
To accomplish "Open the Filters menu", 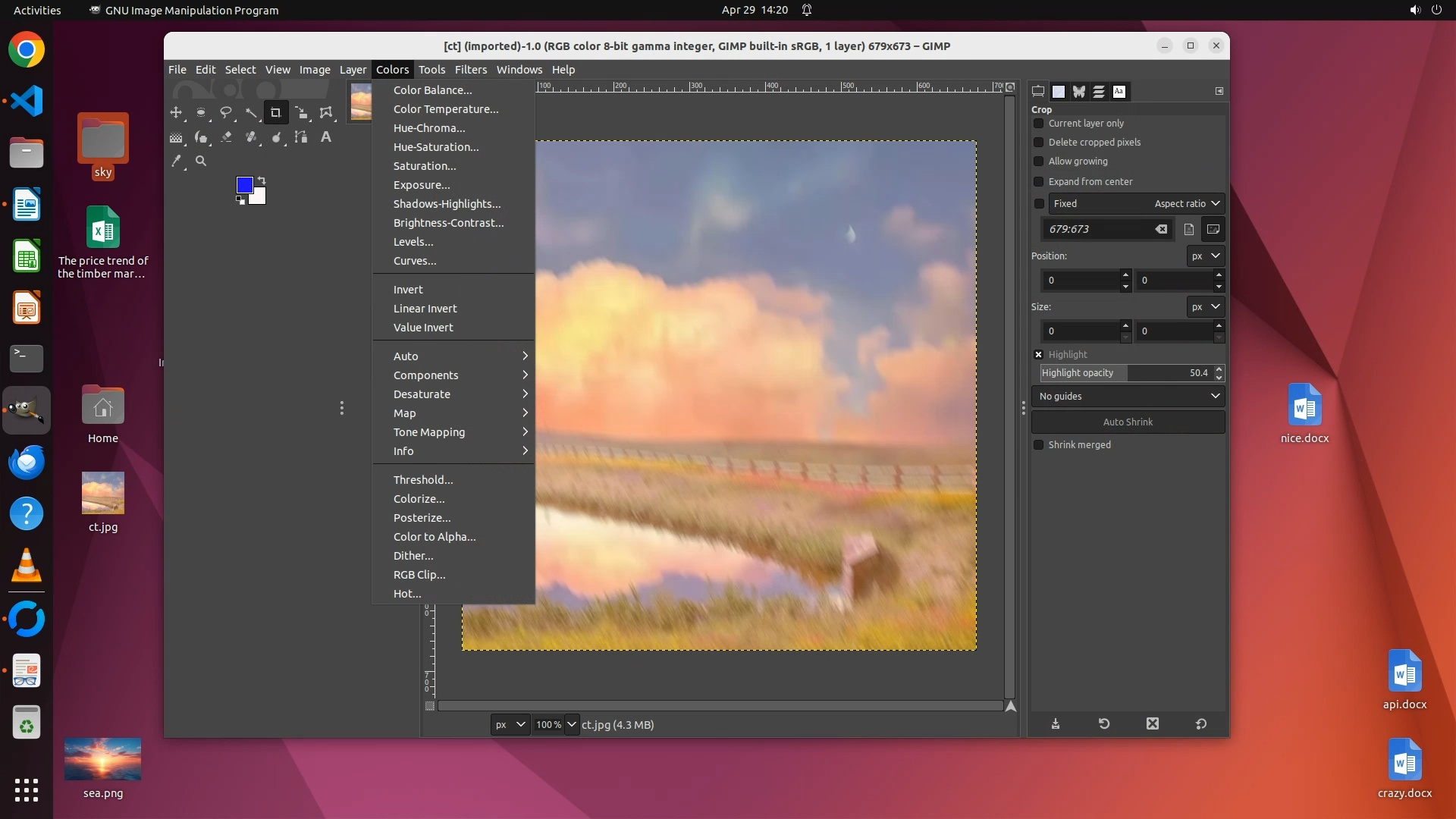I will (x=470, y=69).
